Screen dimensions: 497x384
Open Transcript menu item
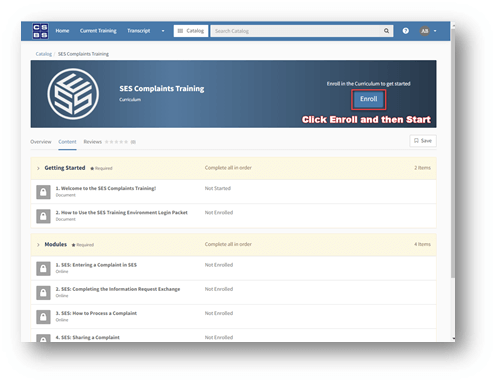139,31
